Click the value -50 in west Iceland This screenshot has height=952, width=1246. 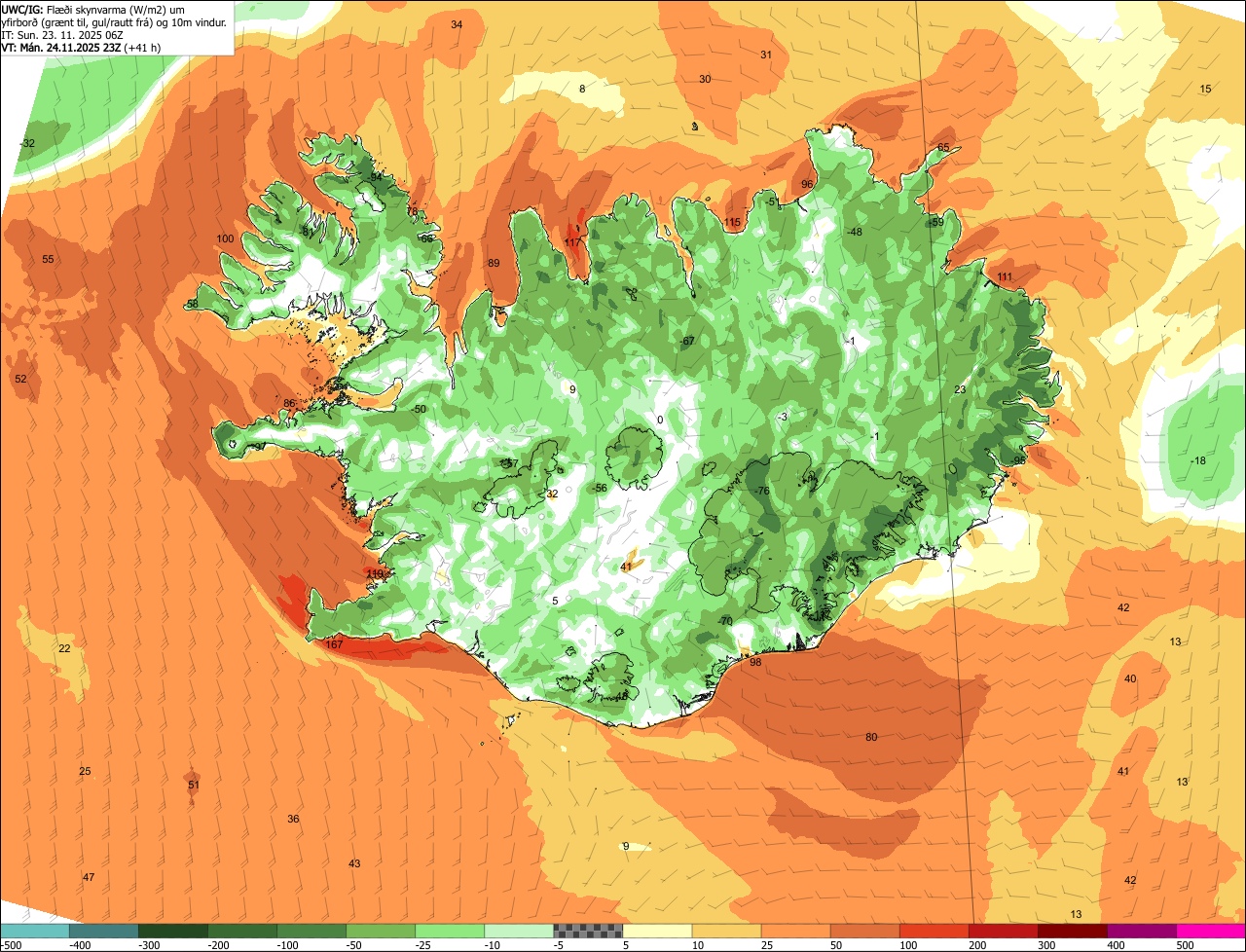click(x=419, y=409)
